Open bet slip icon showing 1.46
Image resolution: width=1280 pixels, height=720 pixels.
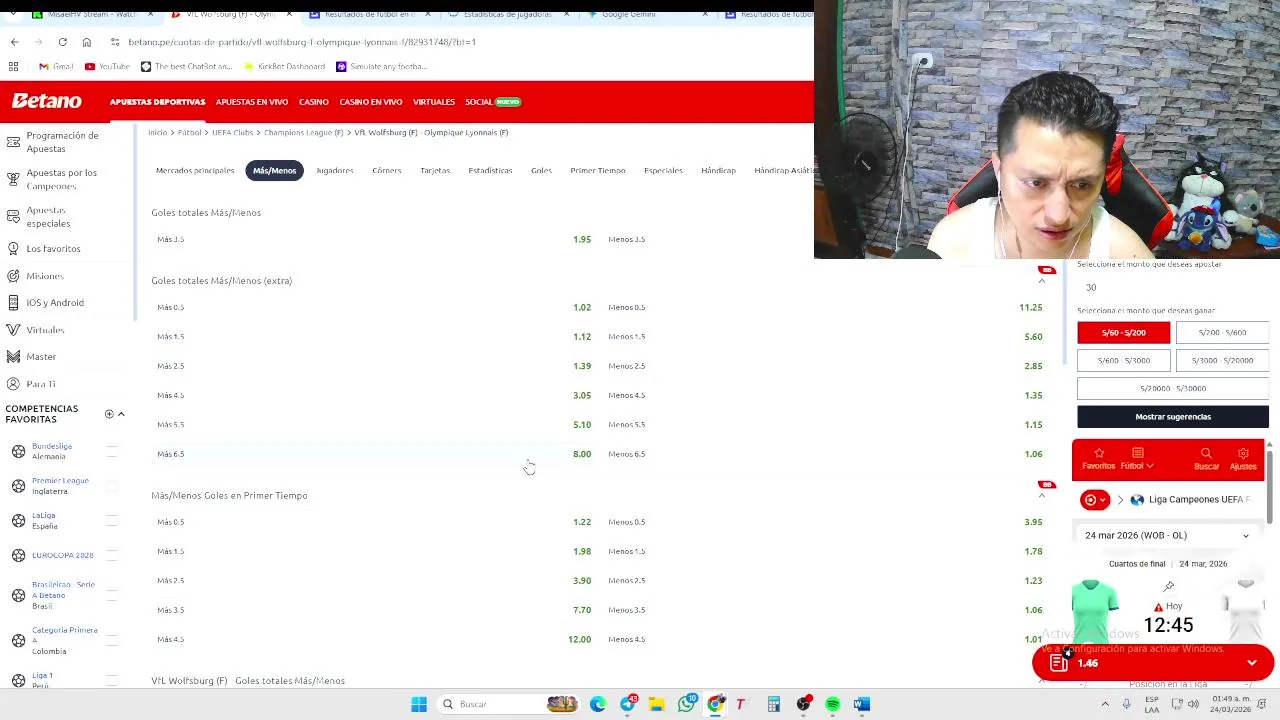tap(1059, 662)
